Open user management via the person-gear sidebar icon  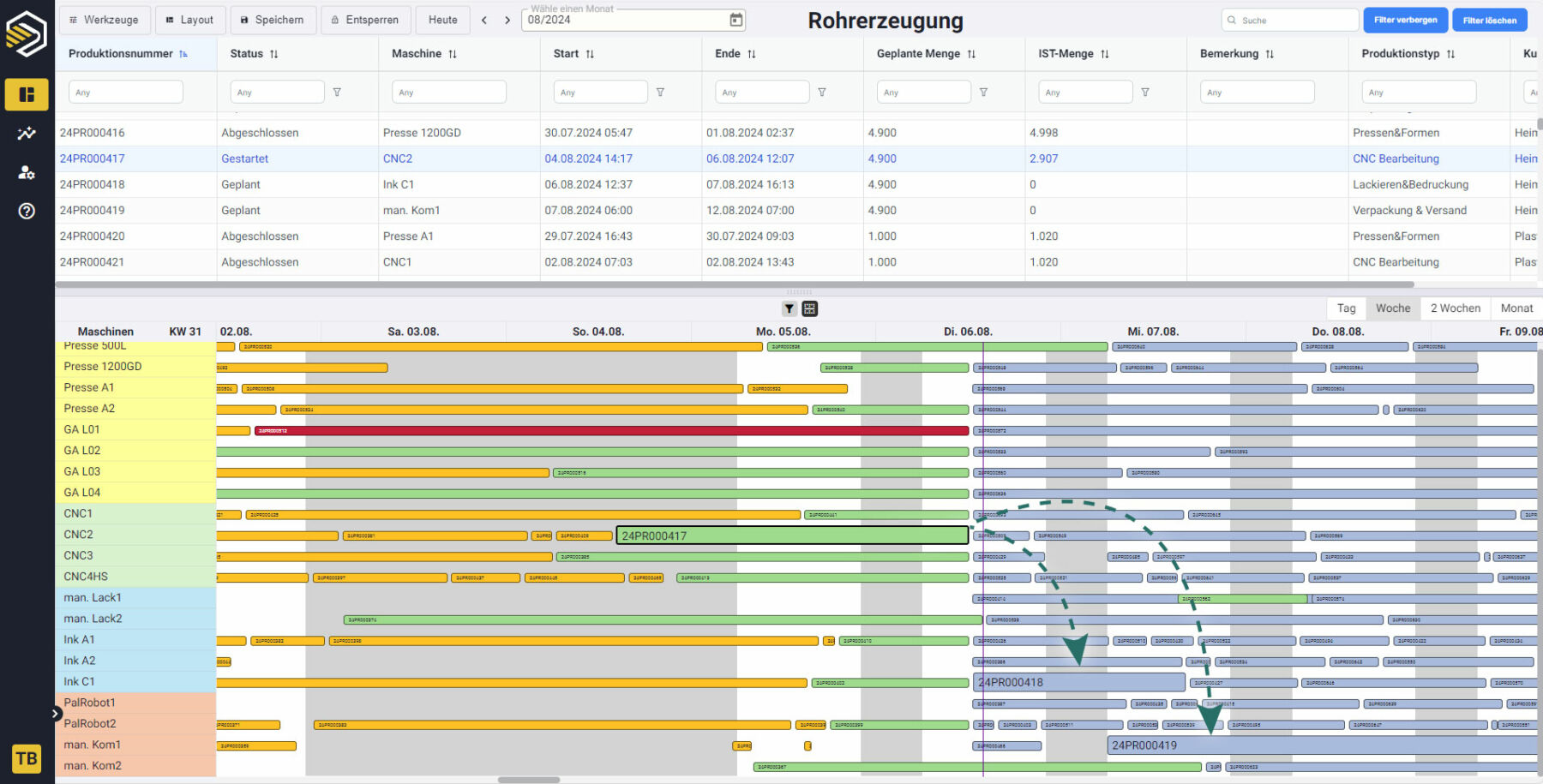[x=27, y=172]
